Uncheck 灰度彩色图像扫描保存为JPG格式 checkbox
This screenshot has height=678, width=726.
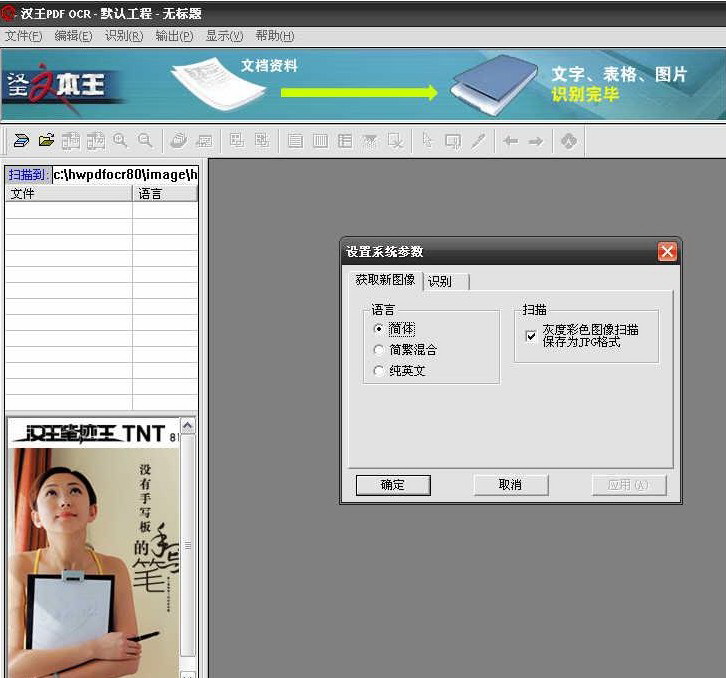531,335
